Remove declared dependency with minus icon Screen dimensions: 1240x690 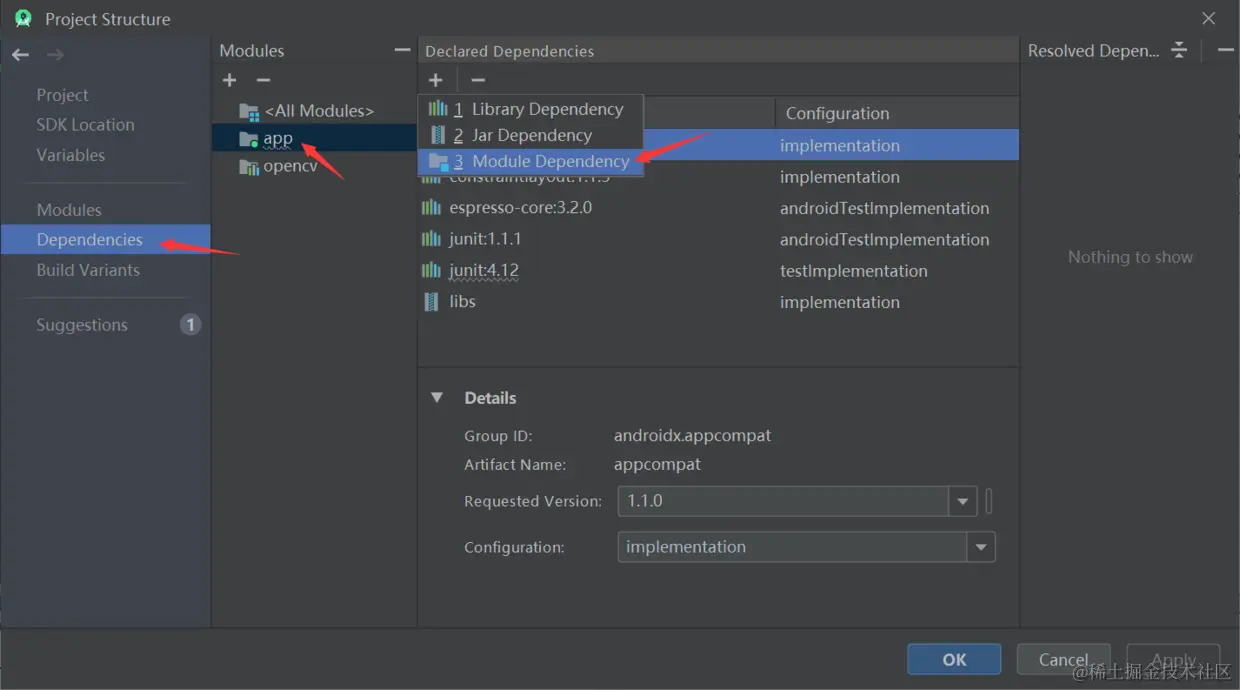[478, 80]
